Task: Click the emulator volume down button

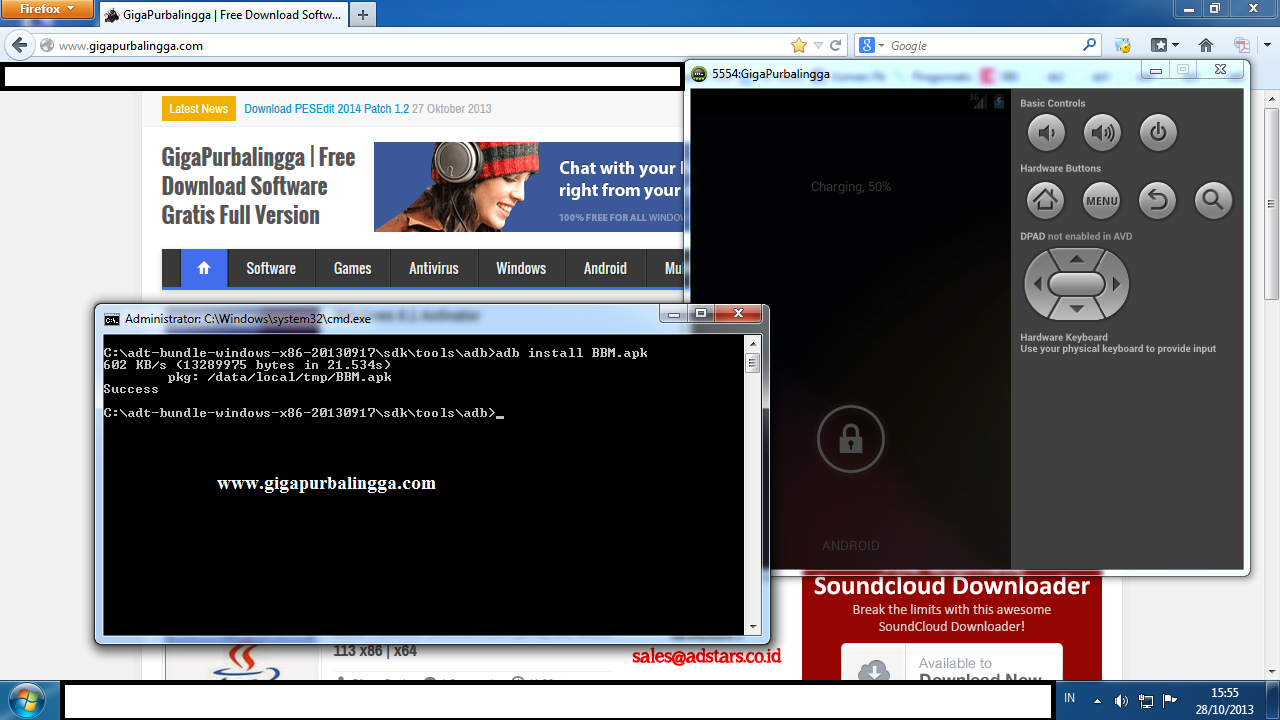Action: pyautogui.click(x=1046, y=132)
